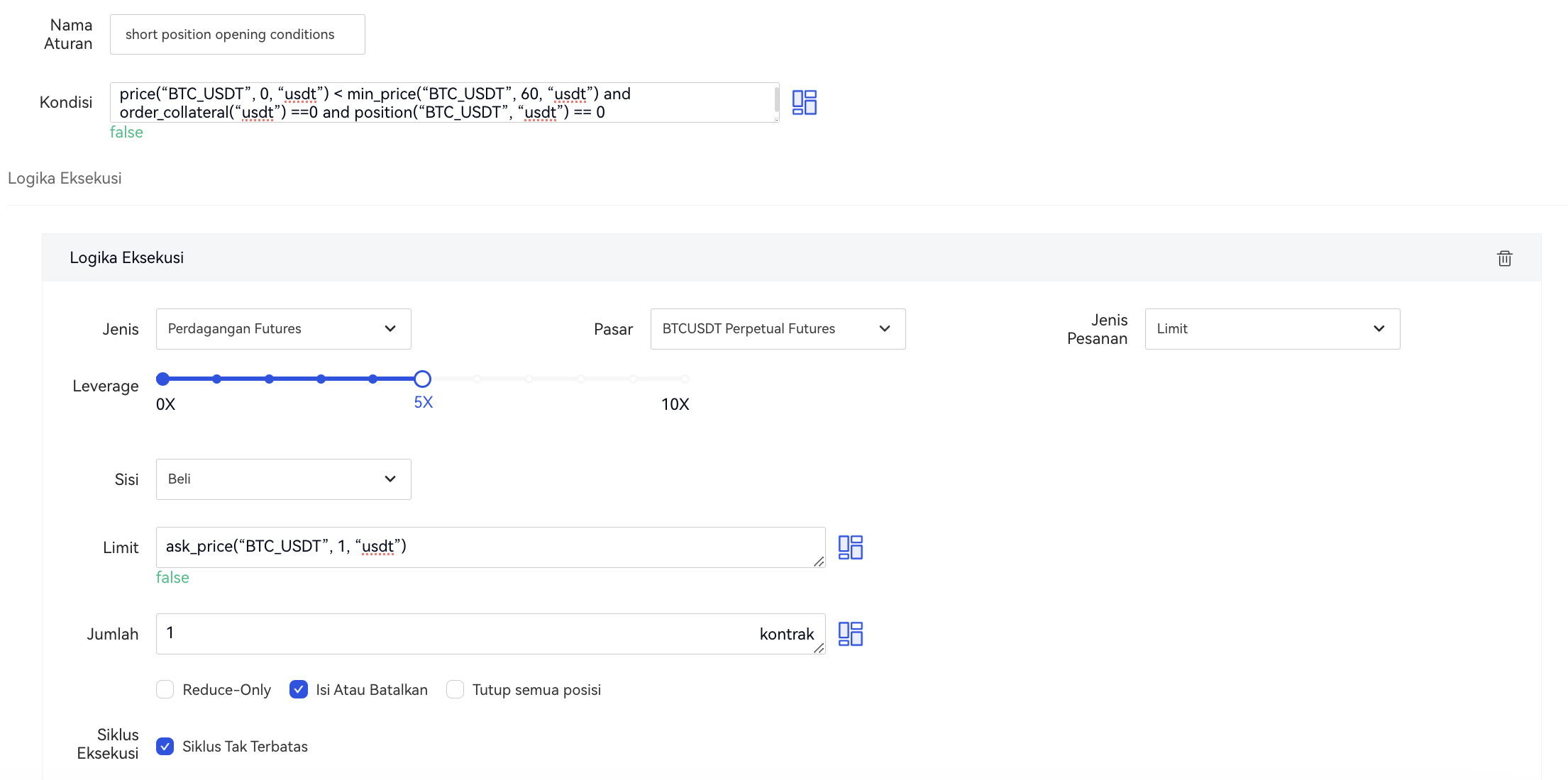Open formula builder icon beside Limit field
The height and width of the screenshot is (780, 1568).
[850, 547]
